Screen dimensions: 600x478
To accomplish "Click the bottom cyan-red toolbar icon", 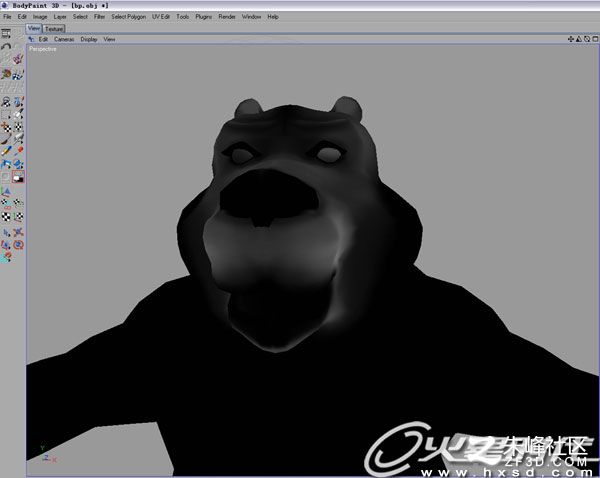I will [6, 258].
